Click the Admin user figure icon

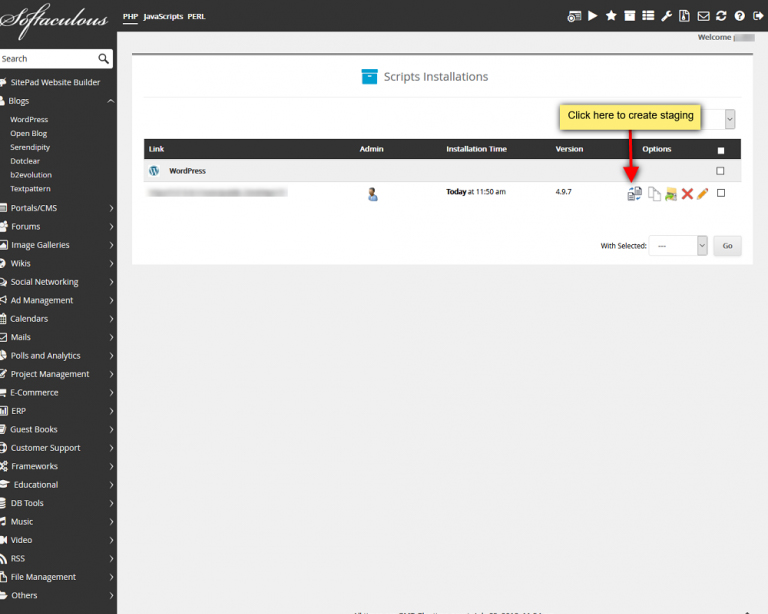click(x=373, y=194)
